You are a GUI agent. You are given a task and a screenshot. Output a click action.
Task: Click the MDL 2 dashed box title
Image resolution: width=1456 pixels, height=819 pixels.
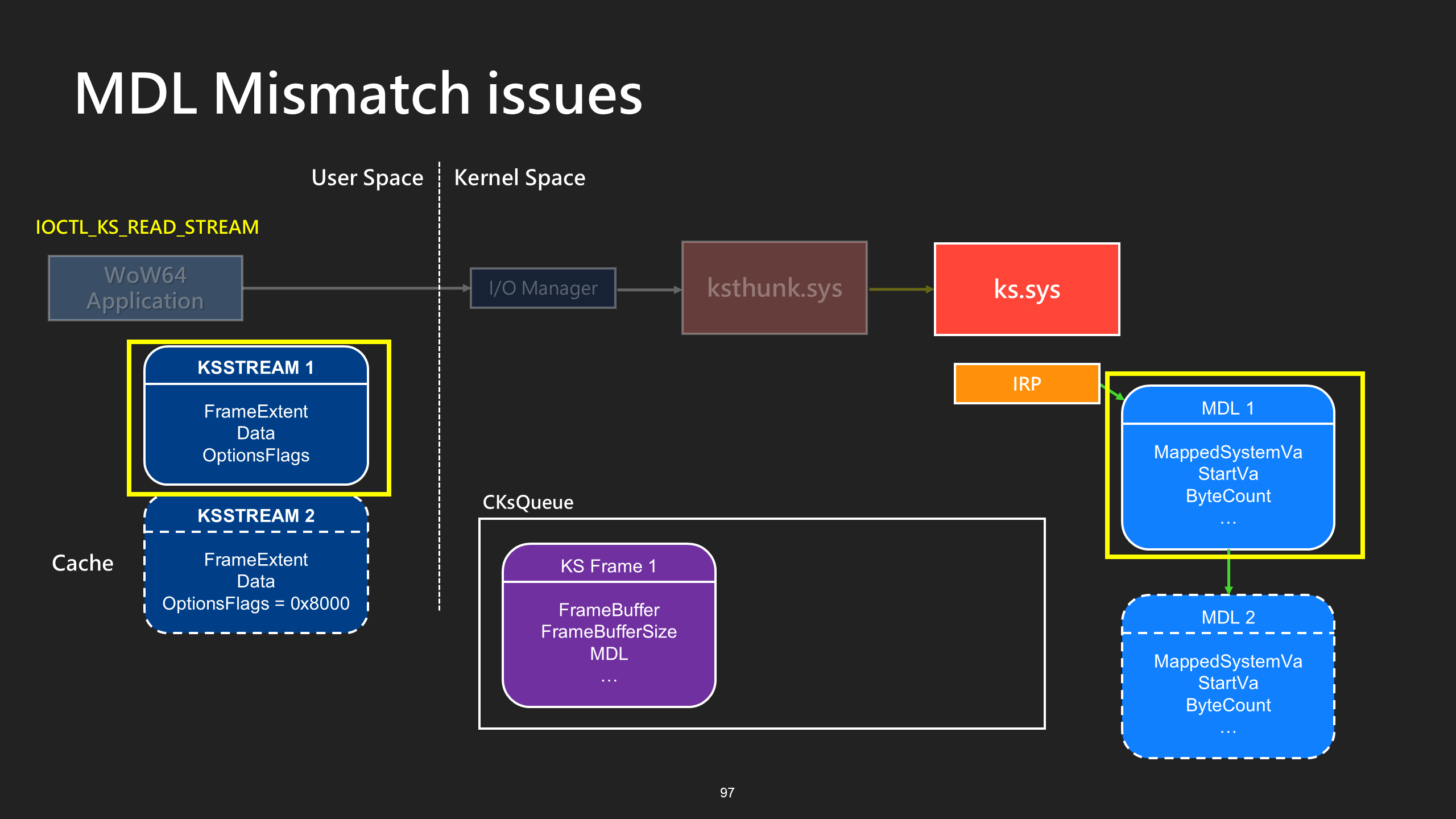1228,617
